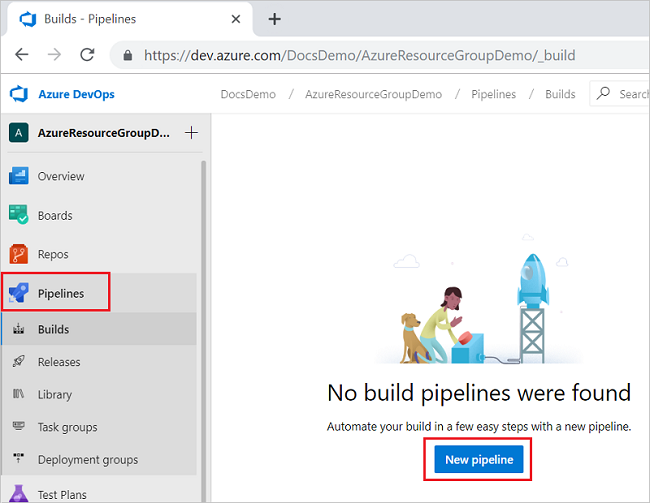The image size is (650, 503).
Task: Click the Library books icon
Action: pos(18,394)
